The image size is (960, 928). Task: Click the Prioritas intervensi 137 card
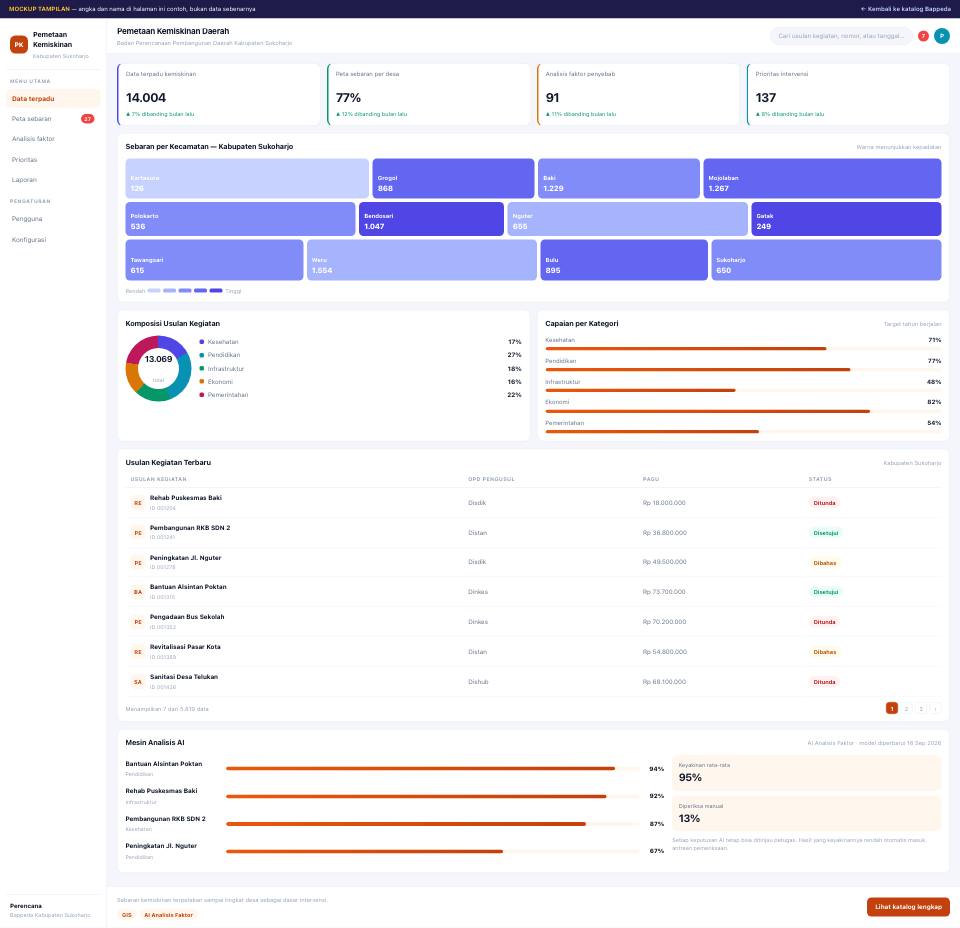pyautogui.click(x=848, y=94)
